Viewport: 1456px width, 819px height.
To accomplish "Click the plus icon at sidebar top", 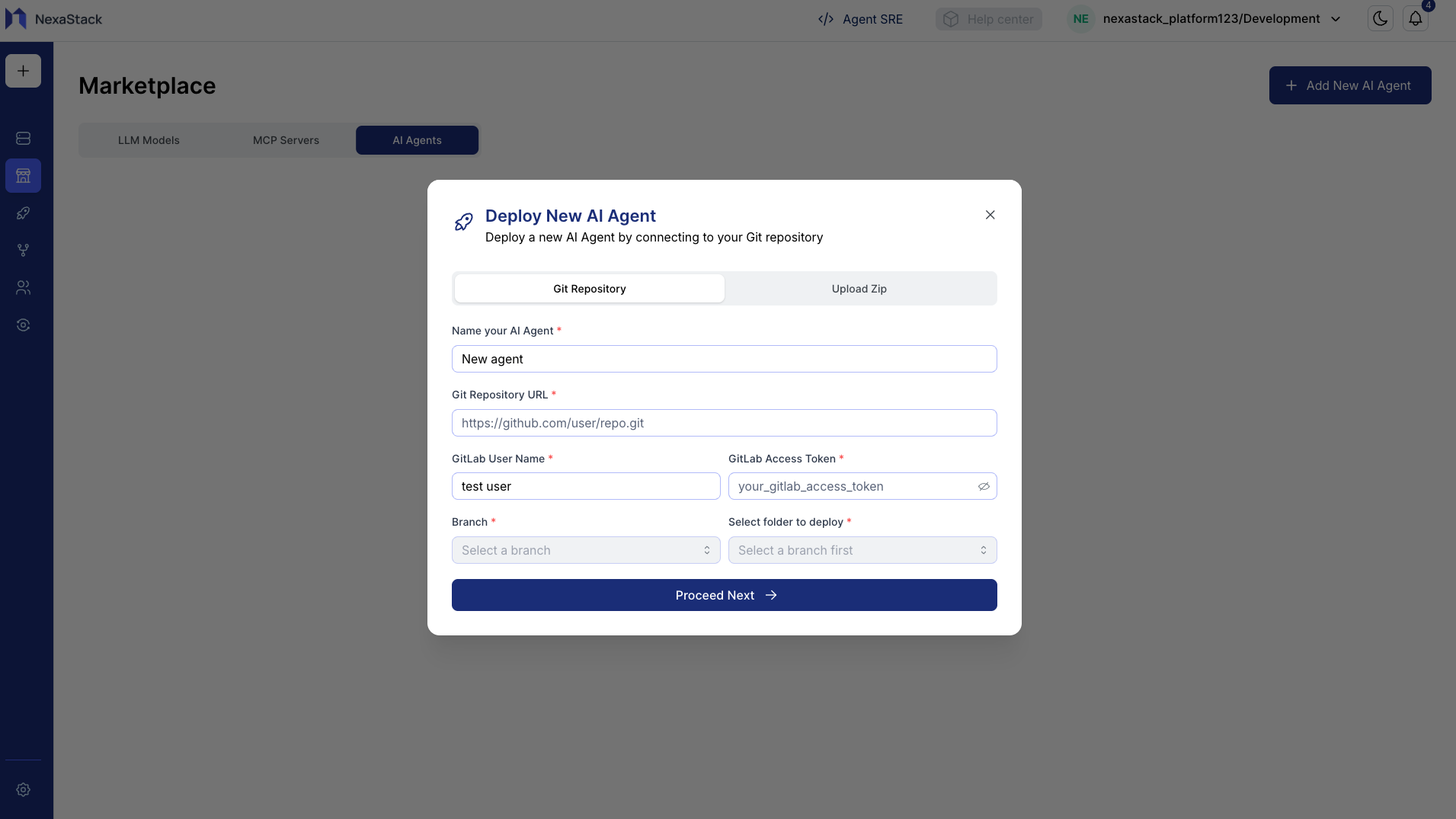I will [x=23, y=70].
